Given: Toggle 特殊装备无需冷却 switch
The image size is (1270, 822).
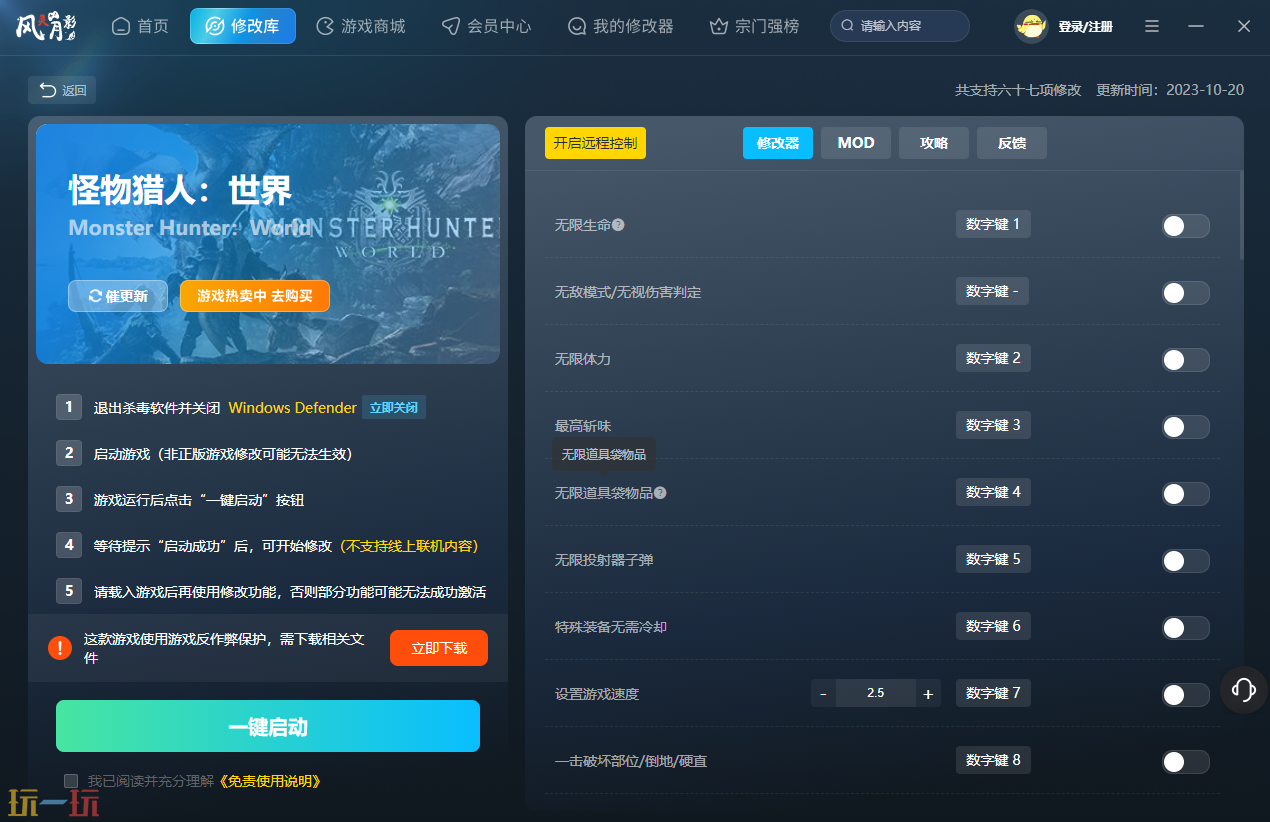Looking at the screenshot, I should pos(1185,628).
